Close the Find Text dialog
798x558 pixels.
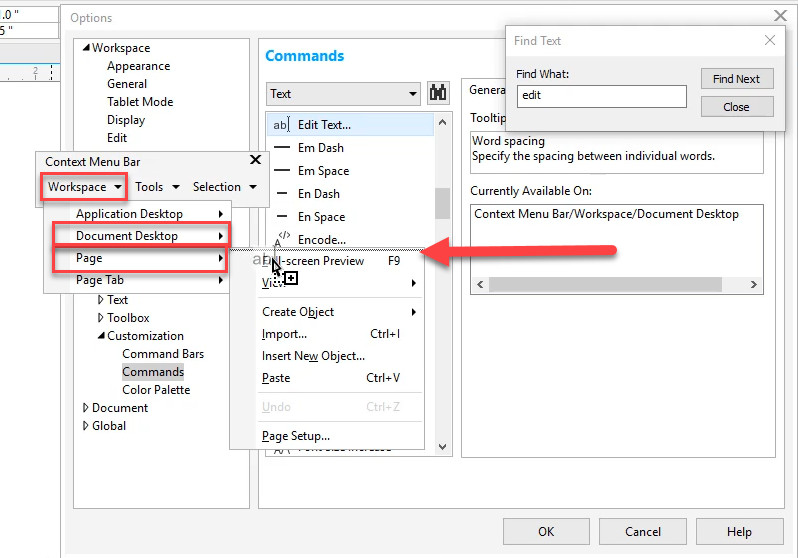[x=770, y=40]
